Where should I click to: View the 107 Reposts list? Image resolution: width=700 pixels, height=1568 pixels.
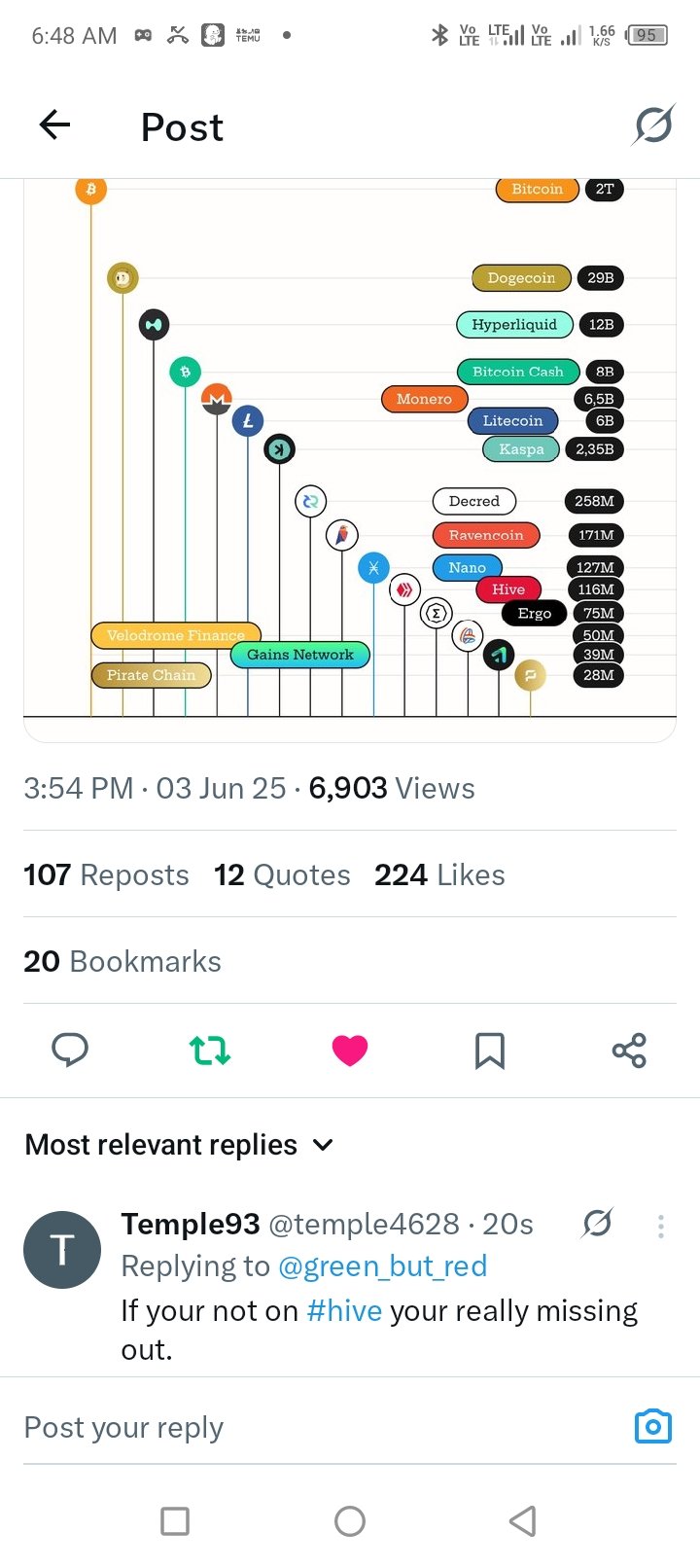106,874
